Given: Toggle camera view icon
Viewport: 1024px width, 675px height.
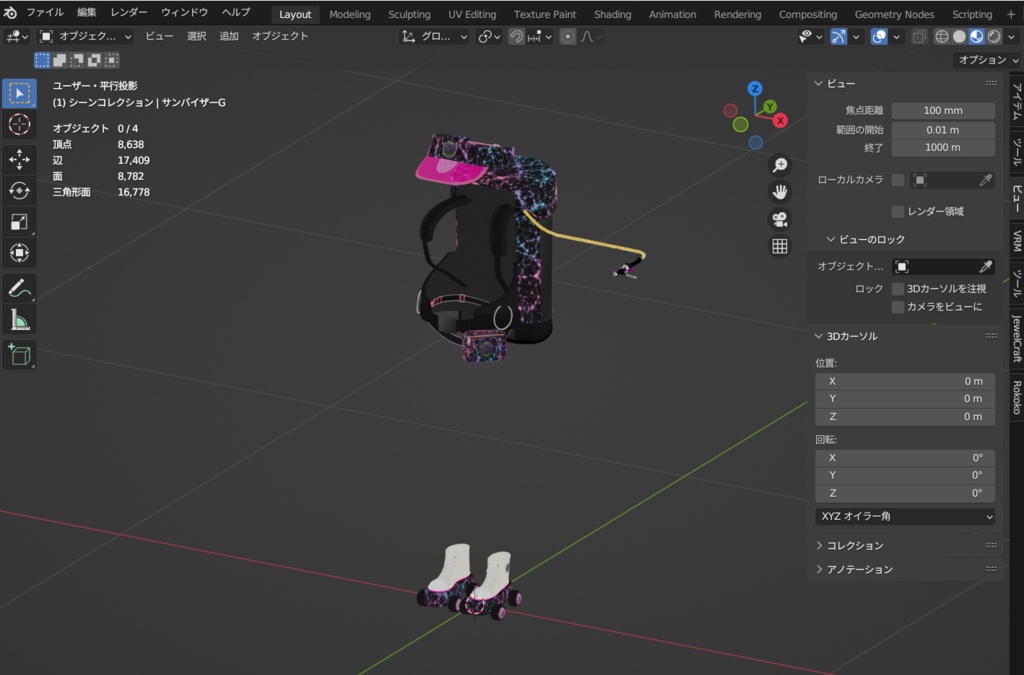Looking at the screenshot, I should pos(780,219).
